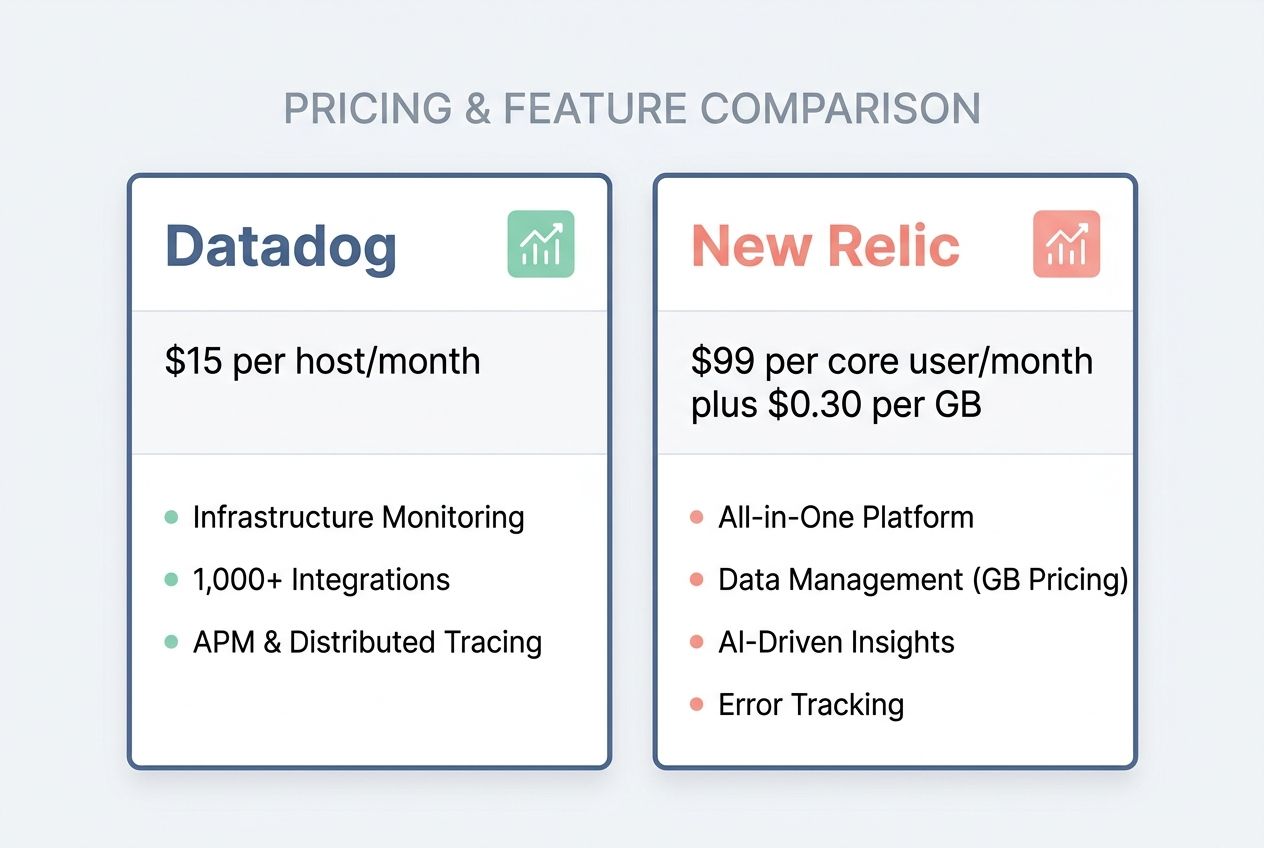Click the All-in-One Platform feature

point(845,518)
